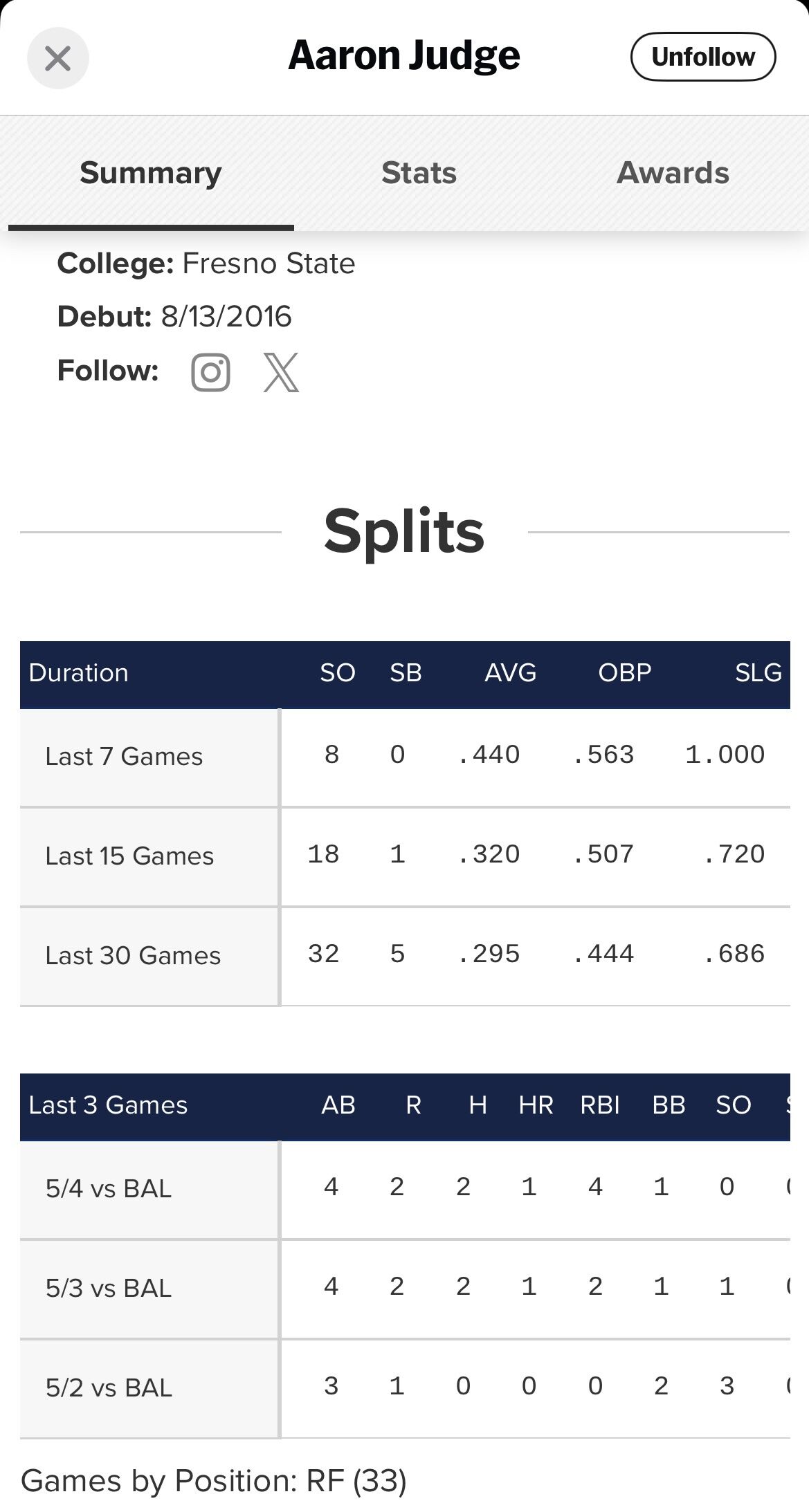The height and width of the screenshot is (1512, 809).
Task: Unfollow Aaron Judge
Action: click(x=703, y=57)
